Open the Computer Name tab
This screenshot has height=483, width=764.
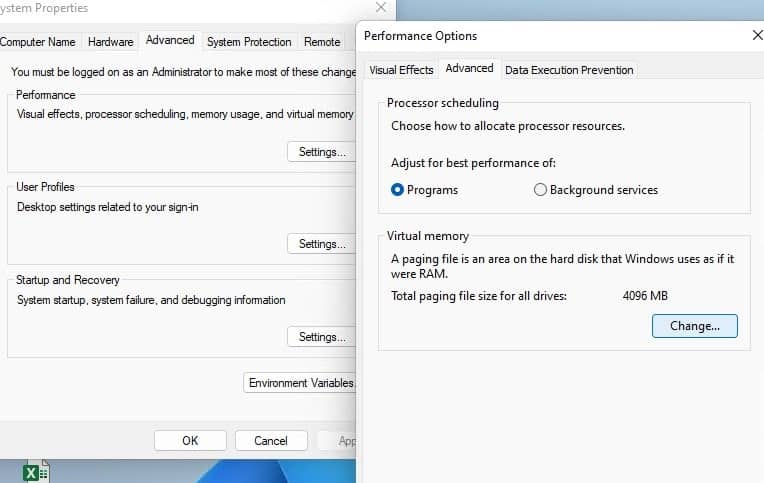[x=38, y=42]
